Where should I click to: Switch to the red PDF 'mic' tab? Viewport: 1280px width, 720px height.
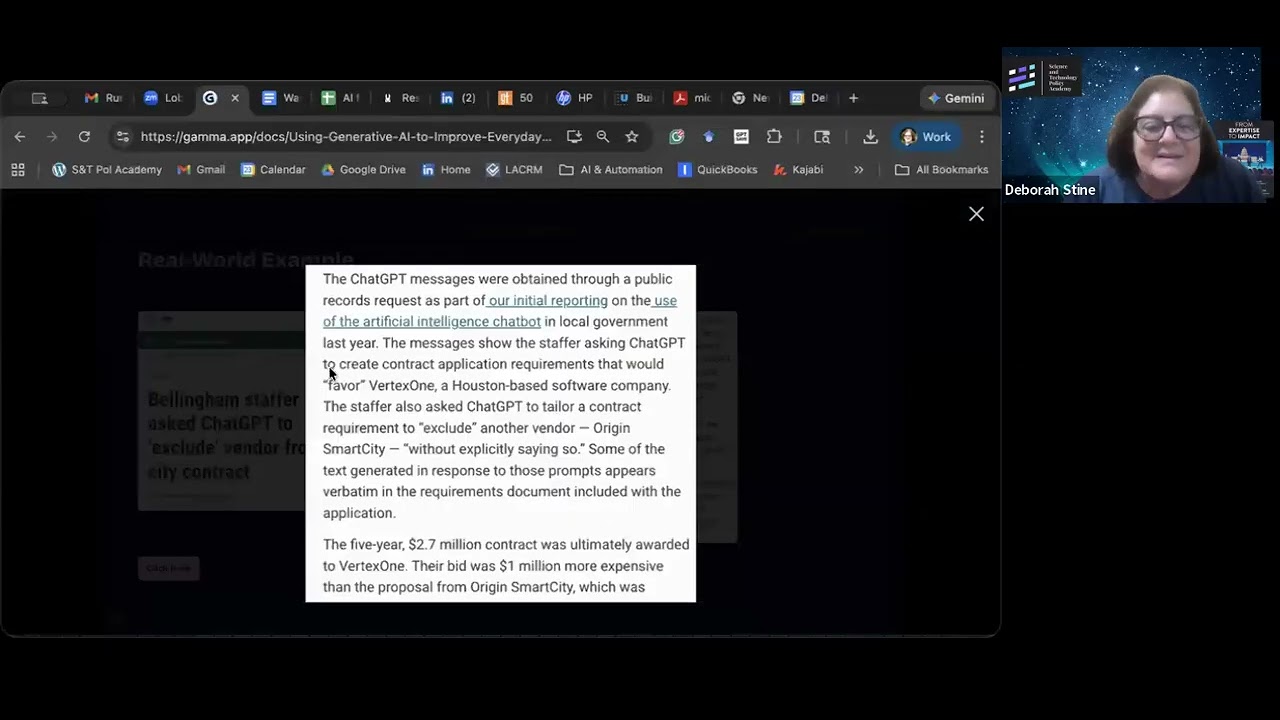click(x=693, y=98)
